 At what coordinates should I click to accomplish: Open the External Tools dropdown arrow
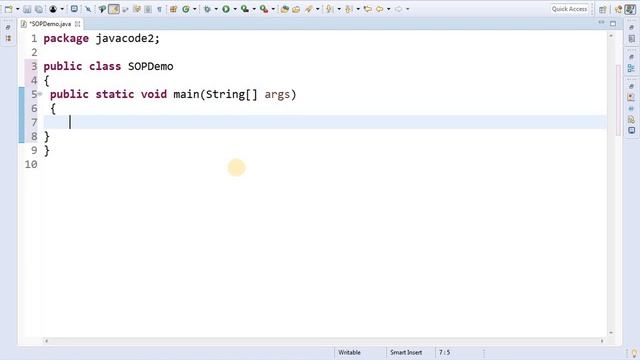click(x=273, y=9)
